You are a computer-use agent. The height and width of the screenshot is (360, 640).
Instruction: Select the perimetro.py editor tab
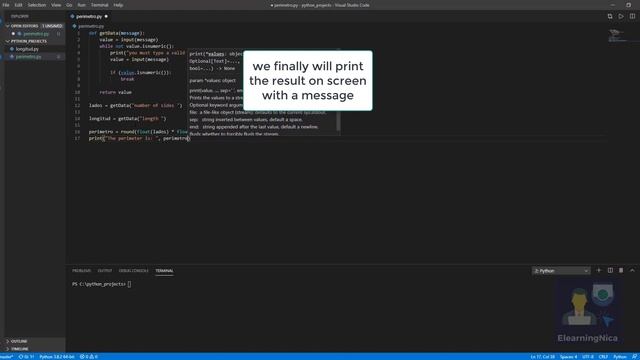(x=89, y=16)
